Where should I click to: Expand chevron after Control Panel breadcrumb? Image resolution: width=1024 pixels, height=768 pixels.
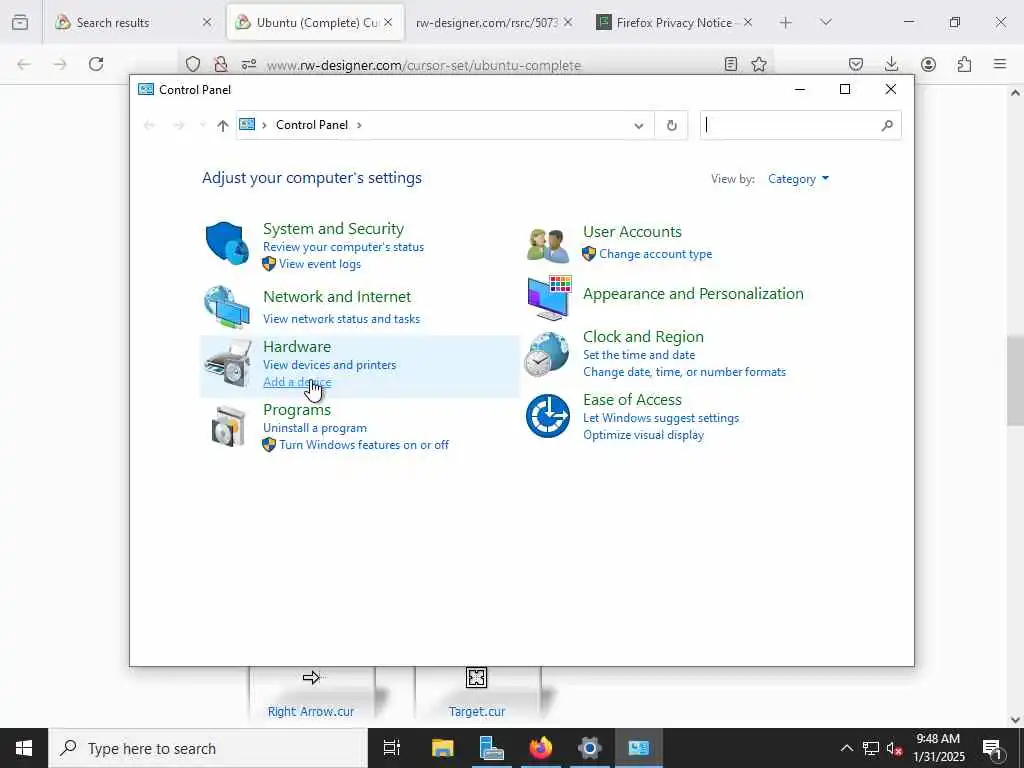tap(359, 125)
